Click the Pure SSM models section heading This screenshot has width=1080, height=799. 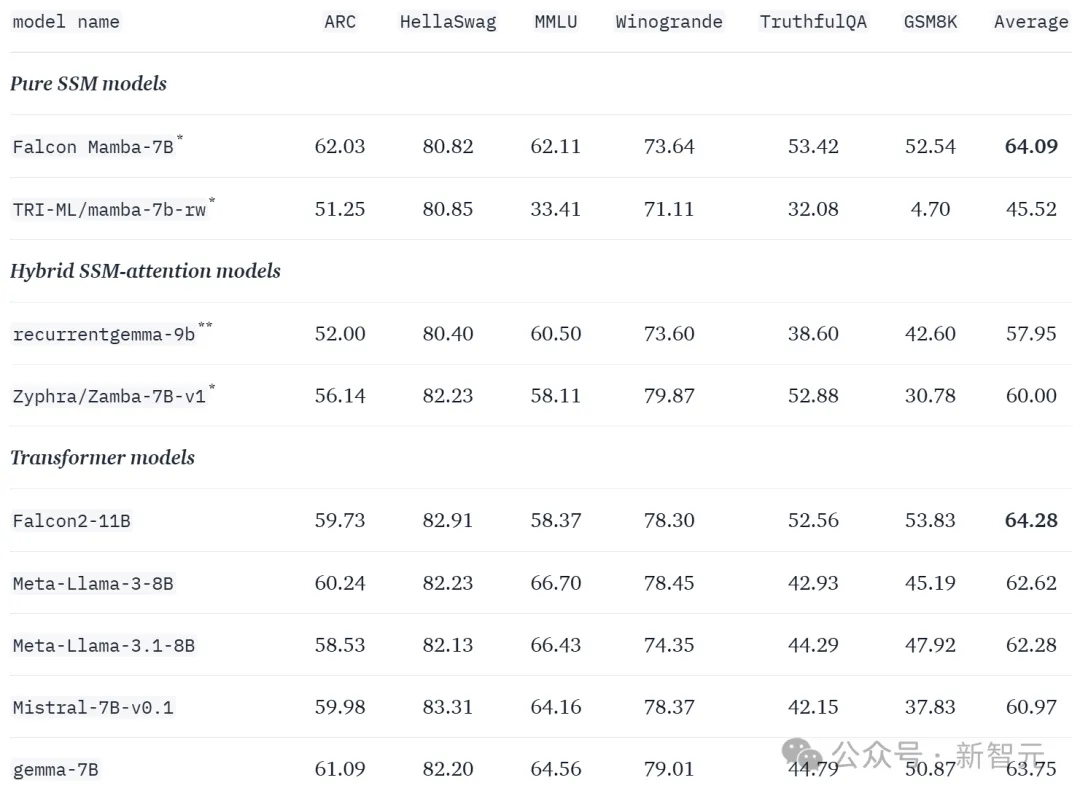(x=88, y=83)
